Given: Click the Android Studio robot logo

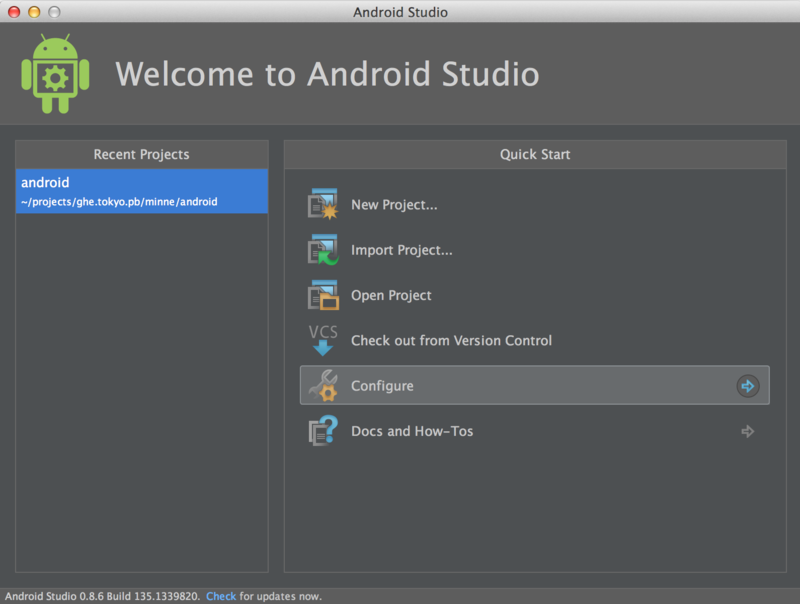Looking at the screenshot, I should pyautogui.click(x=55, y=73).
